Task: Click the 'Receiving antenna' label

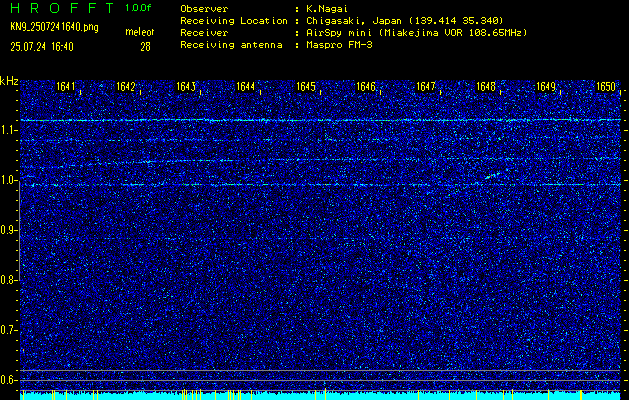Action: 231,45
